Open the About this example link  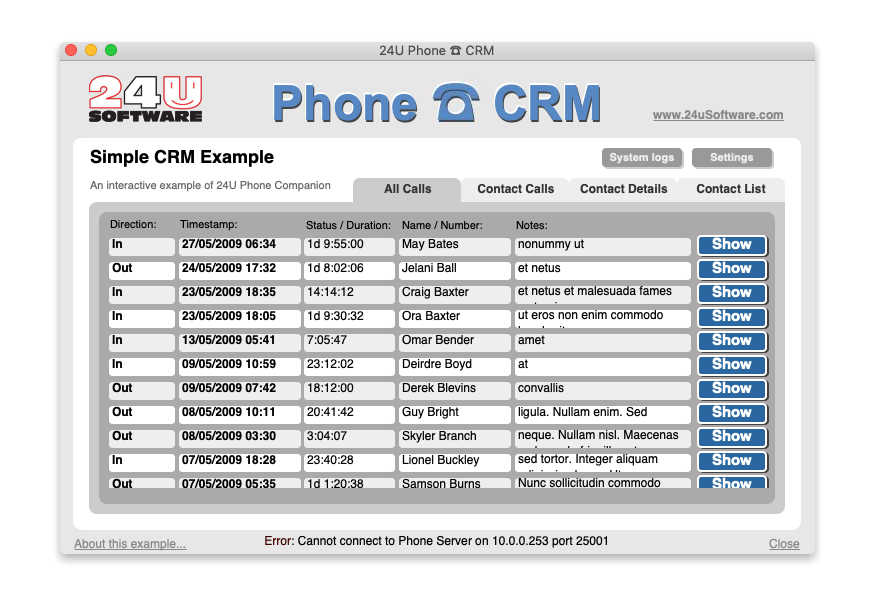[x=130, y=544]
